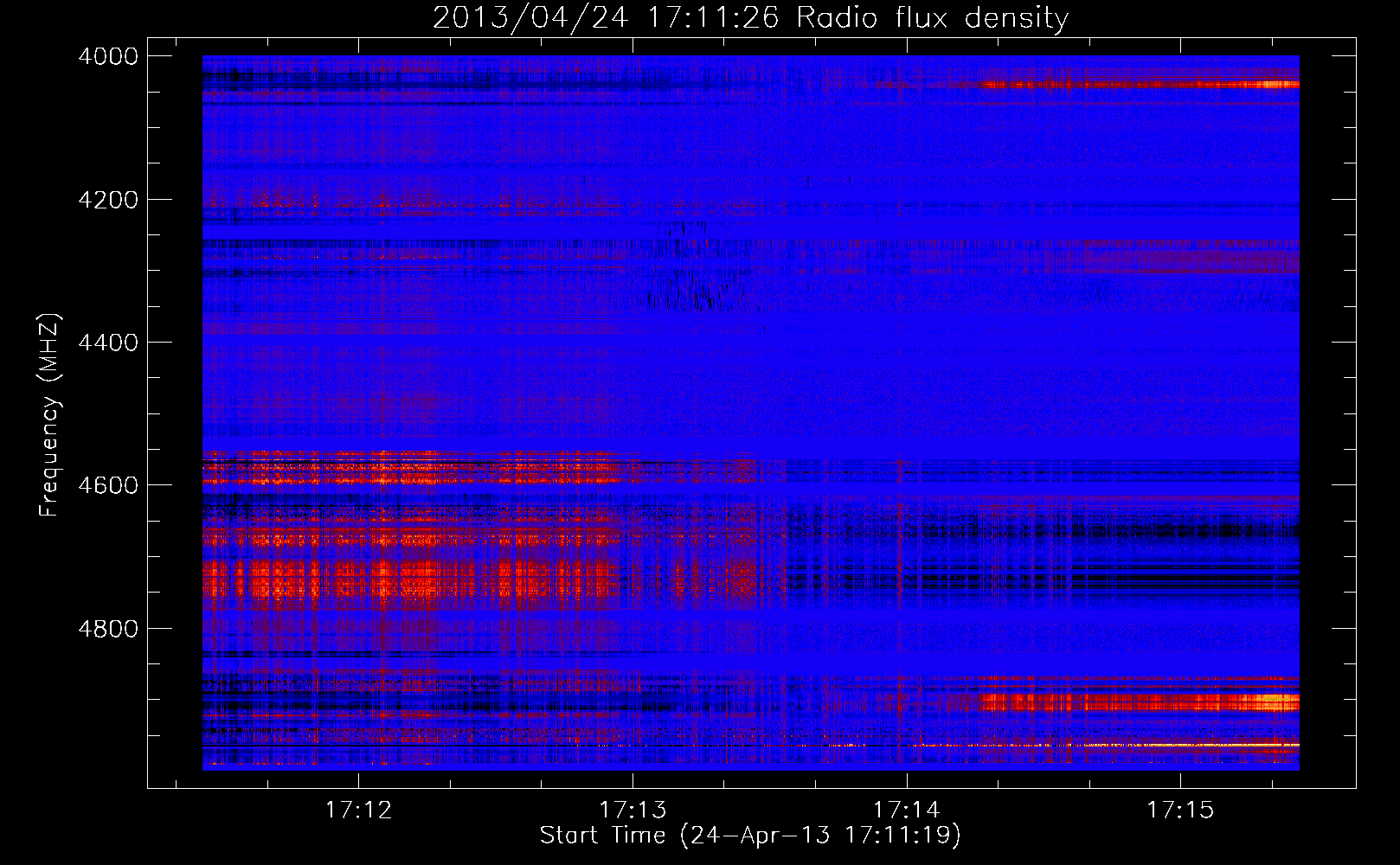
Task: Select the 4200 frequency tick label
Action: pyautogui.click(x=108, y=200)
